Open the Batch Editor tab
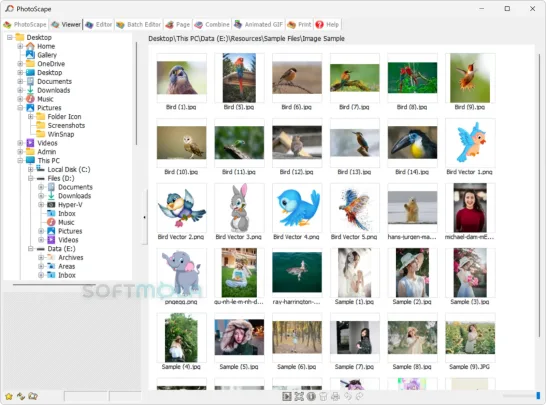 [139, 24]
